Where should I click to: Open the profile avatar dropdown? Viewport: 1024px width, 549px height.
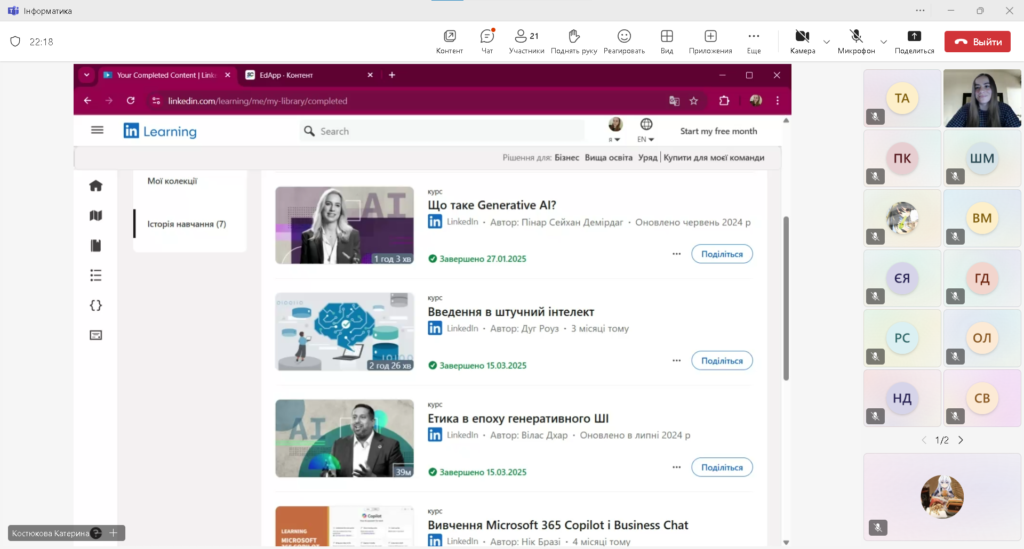(x=615, y=129)
